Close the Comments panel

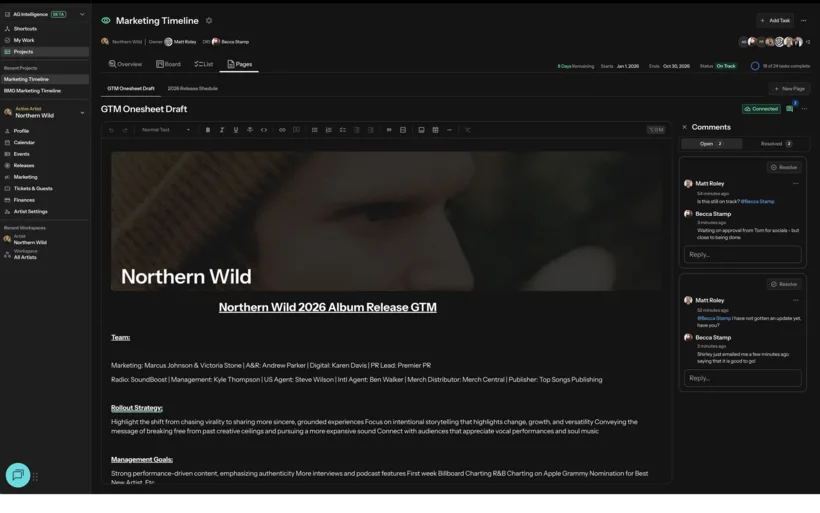click(x=685, y=127)
